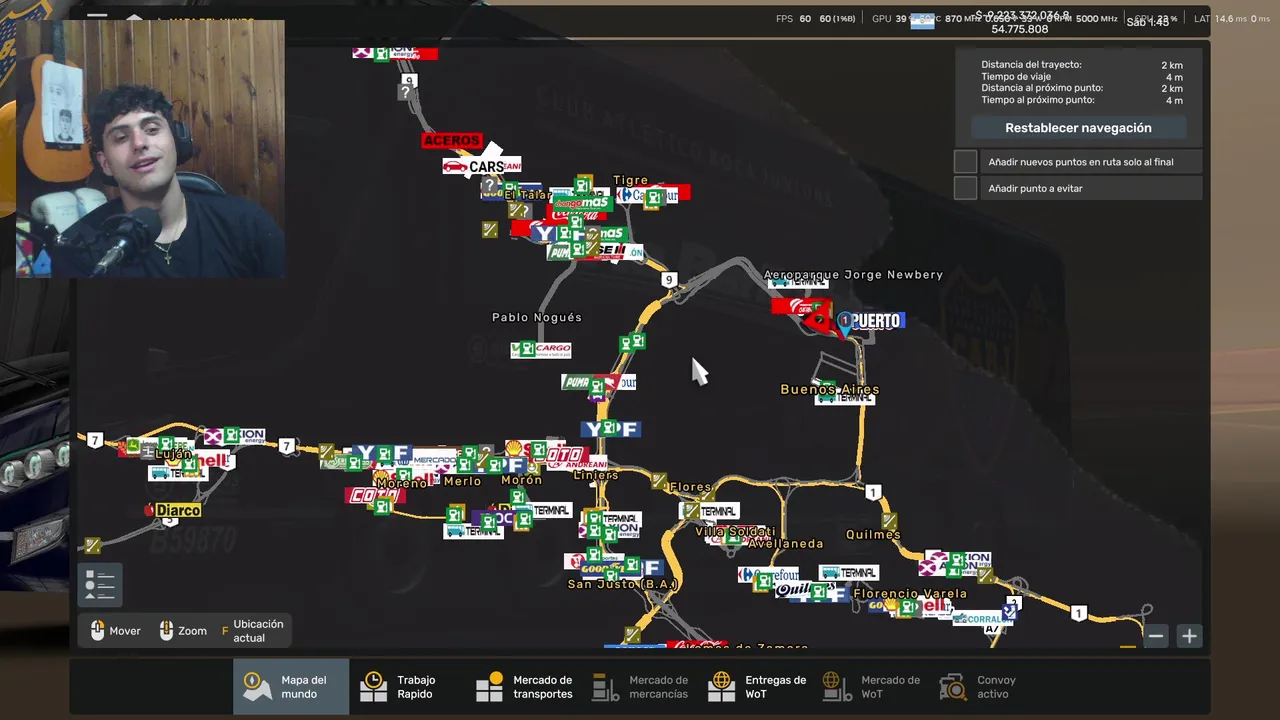Click the TERMINAL marker below Buenos Aires
The height and width of the screenshot is (720, 1280).
click(845, 397)
